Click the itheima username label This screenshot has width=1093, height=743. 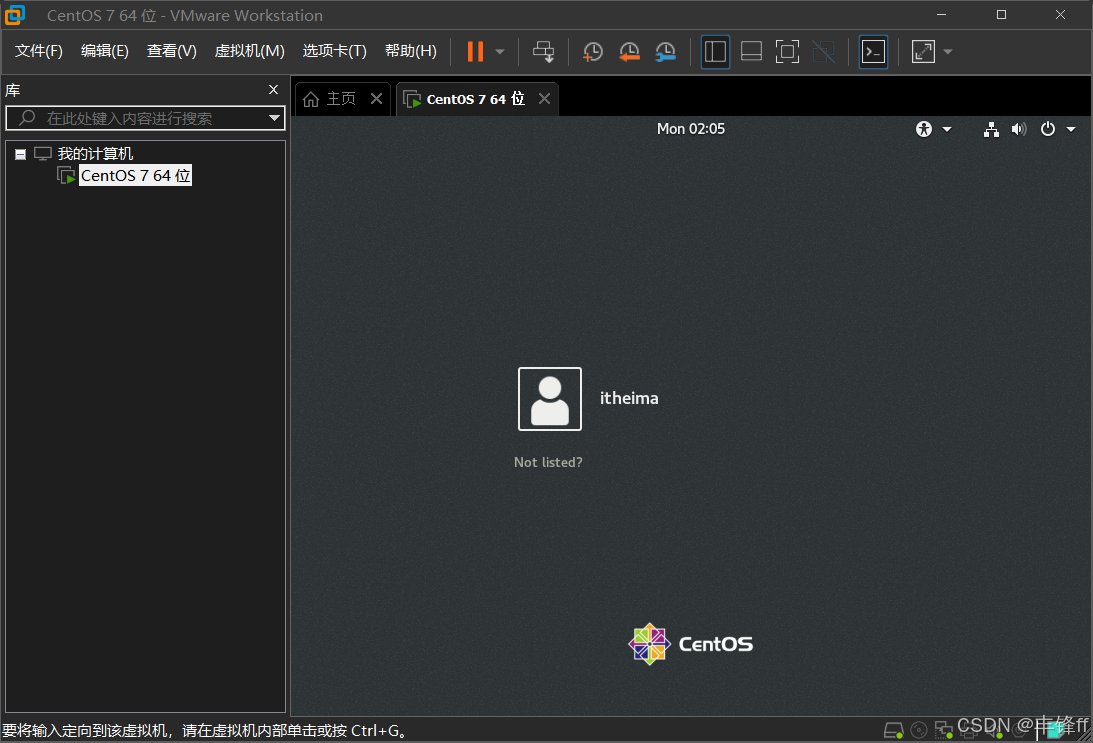(629, 398)
